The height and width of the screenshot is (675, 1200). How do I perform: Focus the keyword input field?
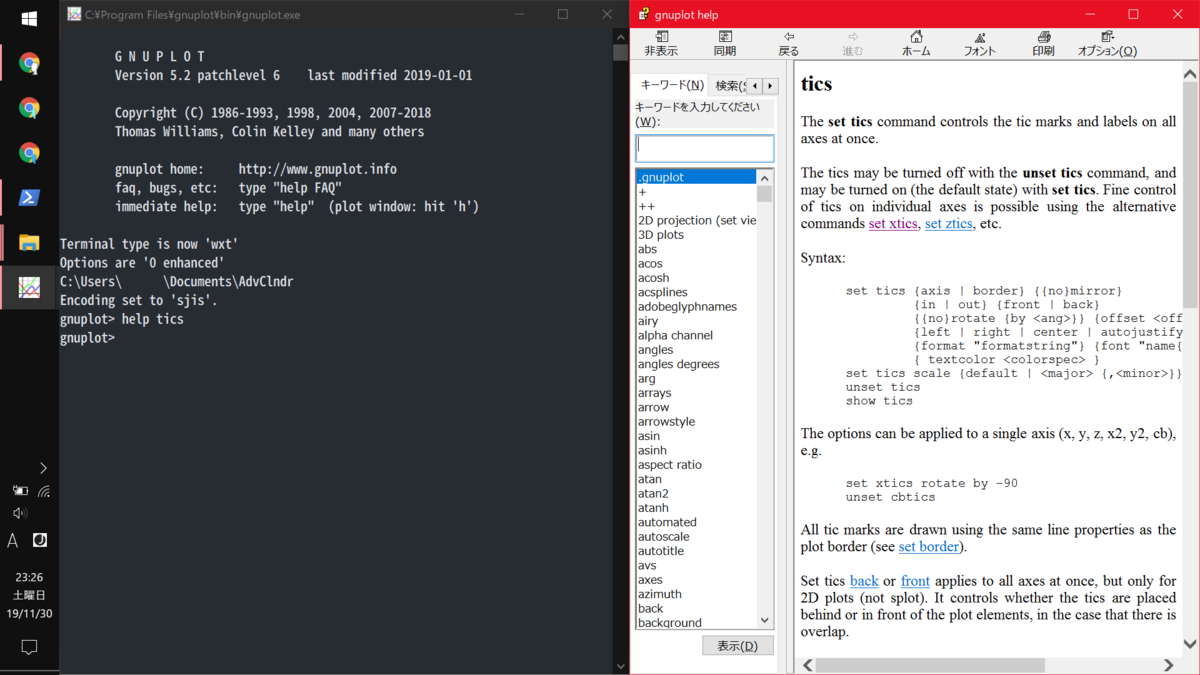(705, 149)
